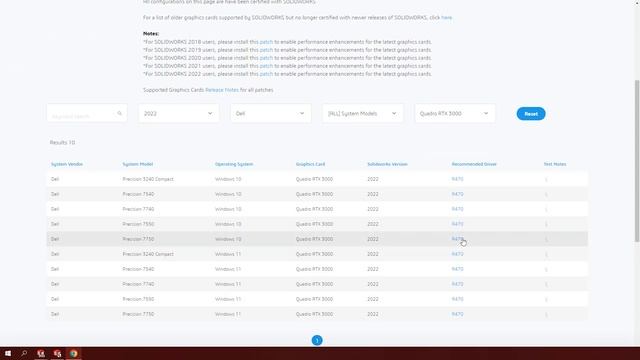
Task: Open R470 driver for Precision 7550 Windows 11
Action: pyautogui.click(x=457, y=299)
